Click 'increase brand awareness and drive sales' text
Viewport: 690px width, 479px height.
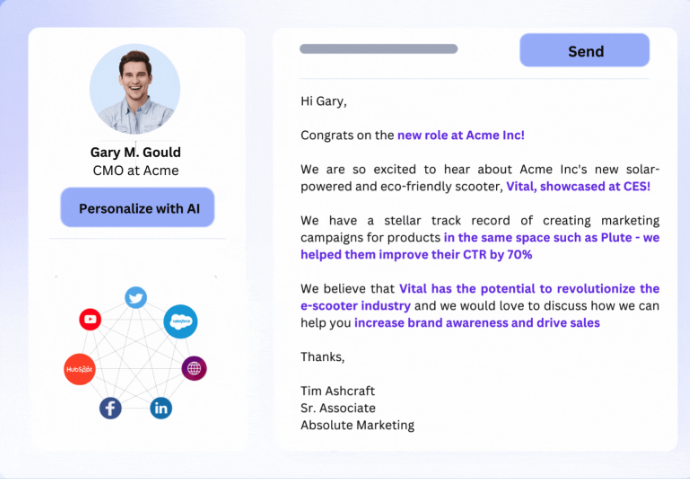pyautogui.click(x=477, y=323)
